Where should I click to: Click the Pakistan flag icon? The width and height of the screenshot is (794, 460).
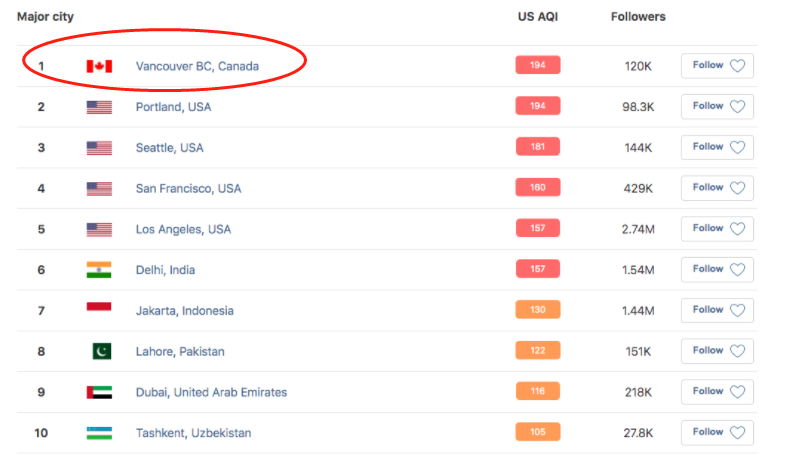pos(100,352)
